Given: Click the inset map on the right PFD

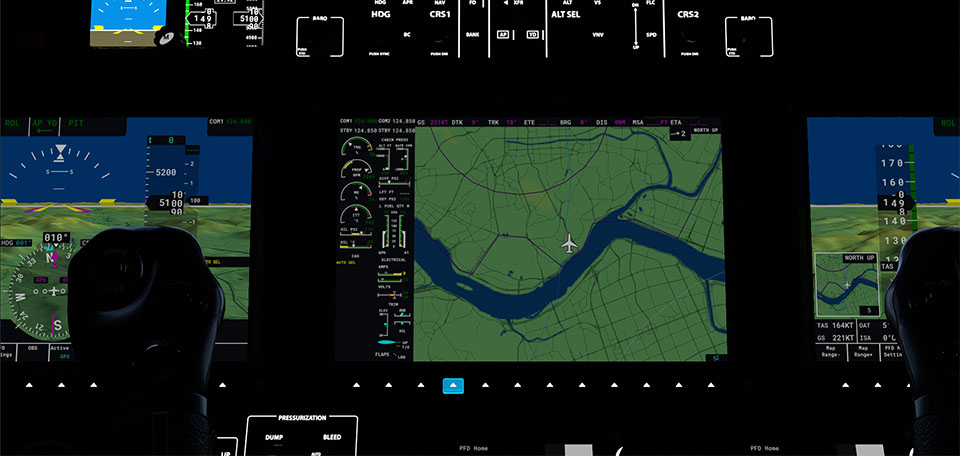Looking at the screenshot, I should click(847, 285).
